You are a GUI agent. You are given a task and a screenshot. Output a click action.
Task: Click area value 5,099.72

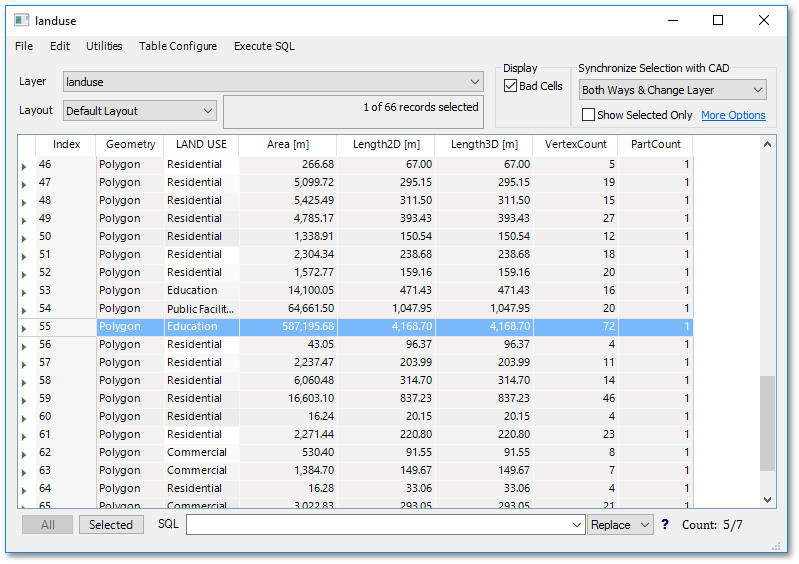(x=288, y=182)
